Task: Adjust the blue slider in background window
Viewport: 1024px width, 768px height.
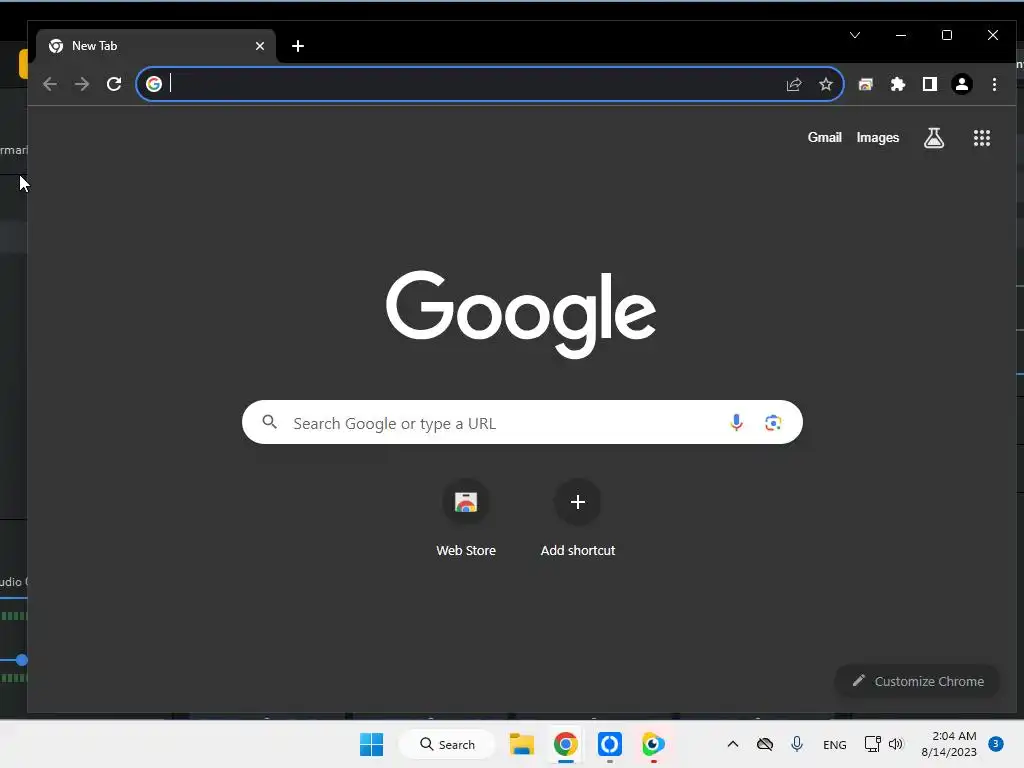Action: pos(22,660)
